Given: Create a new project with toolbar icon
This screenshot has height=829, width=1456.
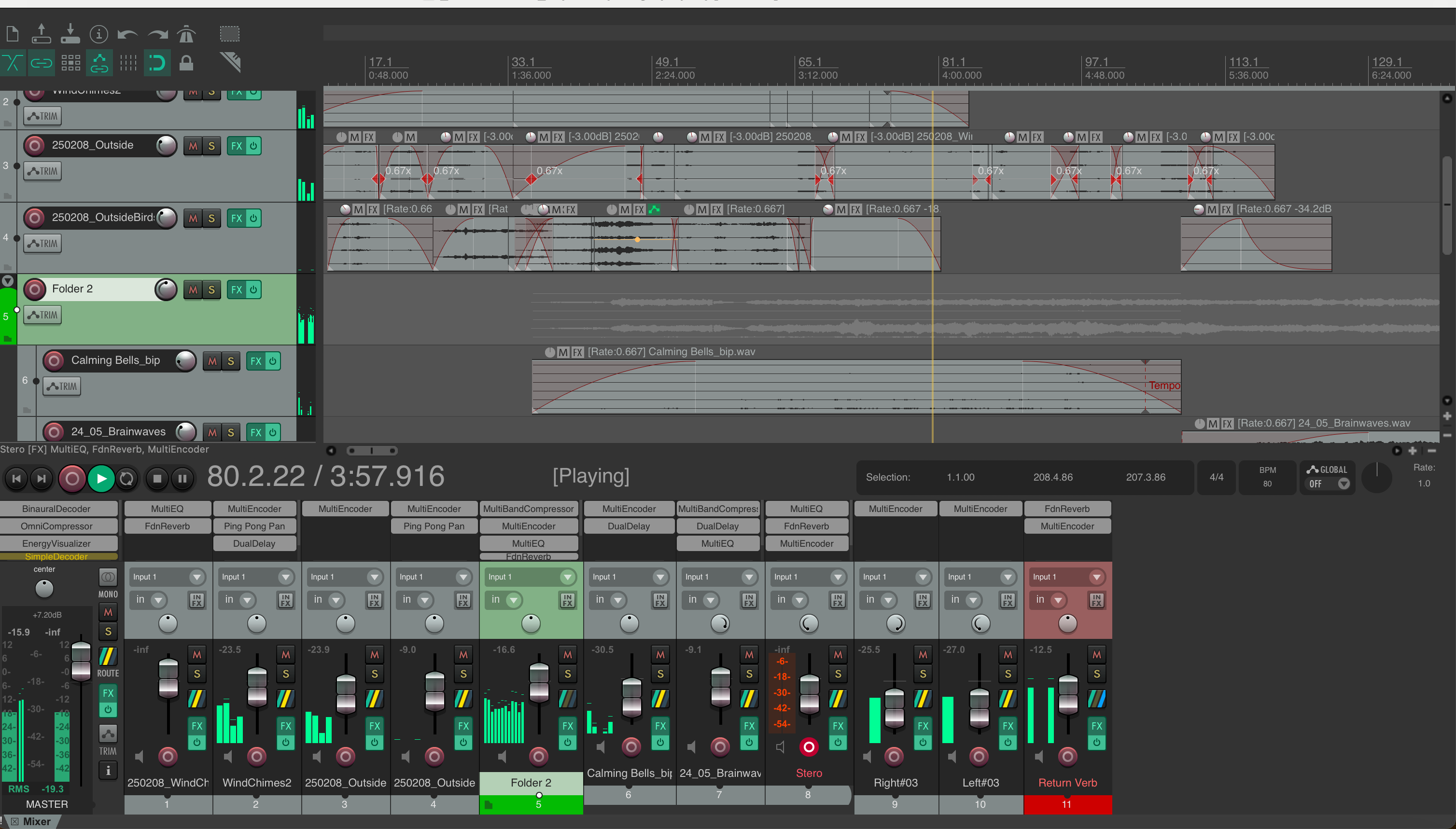Looking at the screenshot, I should click(13, 34).
